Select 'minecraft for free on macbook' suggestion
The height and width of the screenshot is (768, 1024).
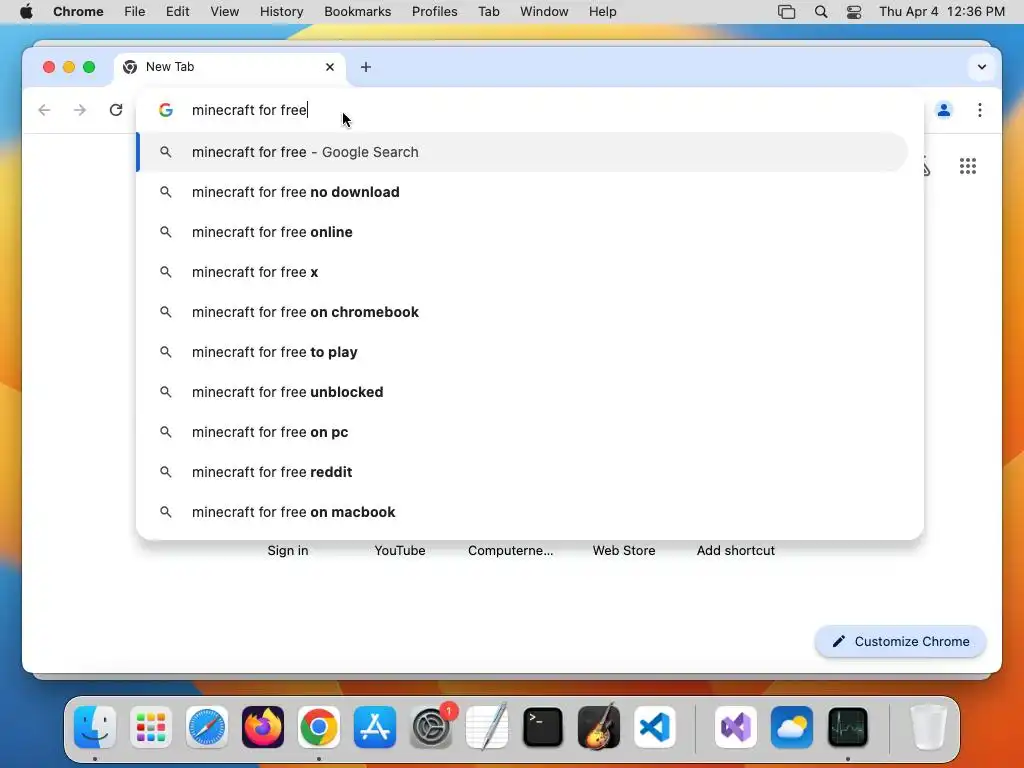[522, 512]
